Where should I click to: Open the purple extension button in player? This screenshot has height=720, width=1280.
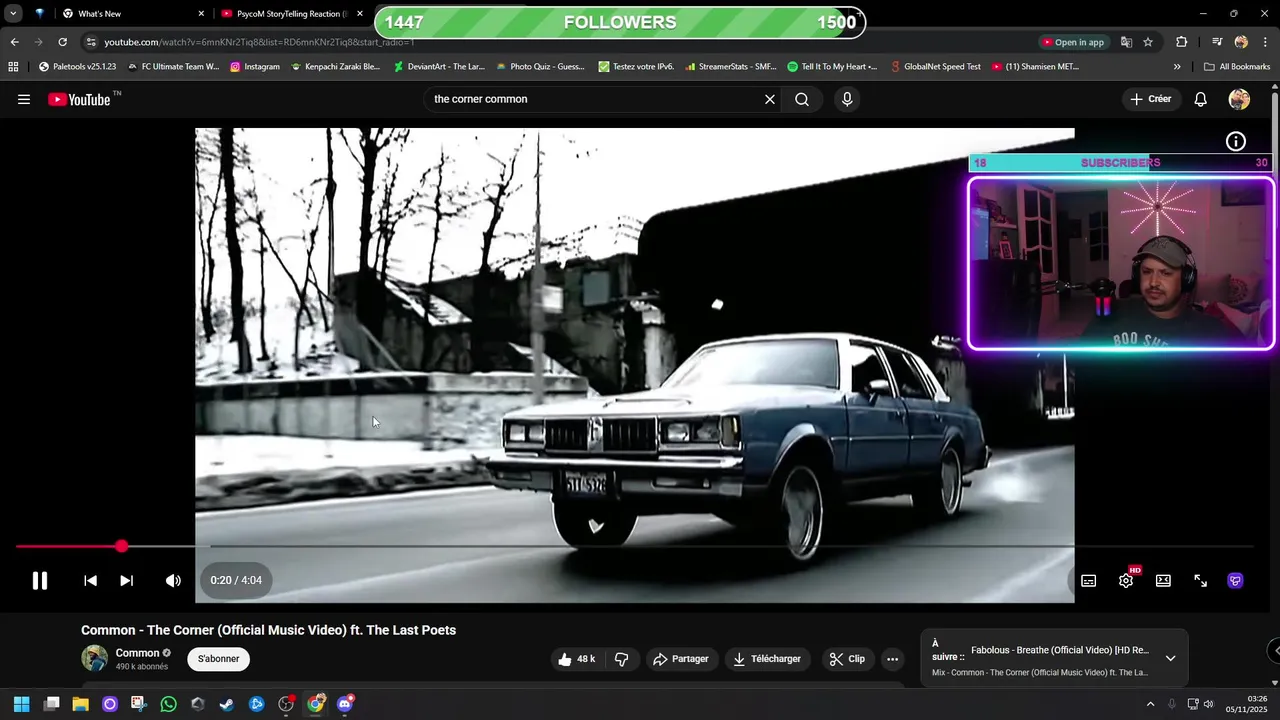[x=1236, y=580]
